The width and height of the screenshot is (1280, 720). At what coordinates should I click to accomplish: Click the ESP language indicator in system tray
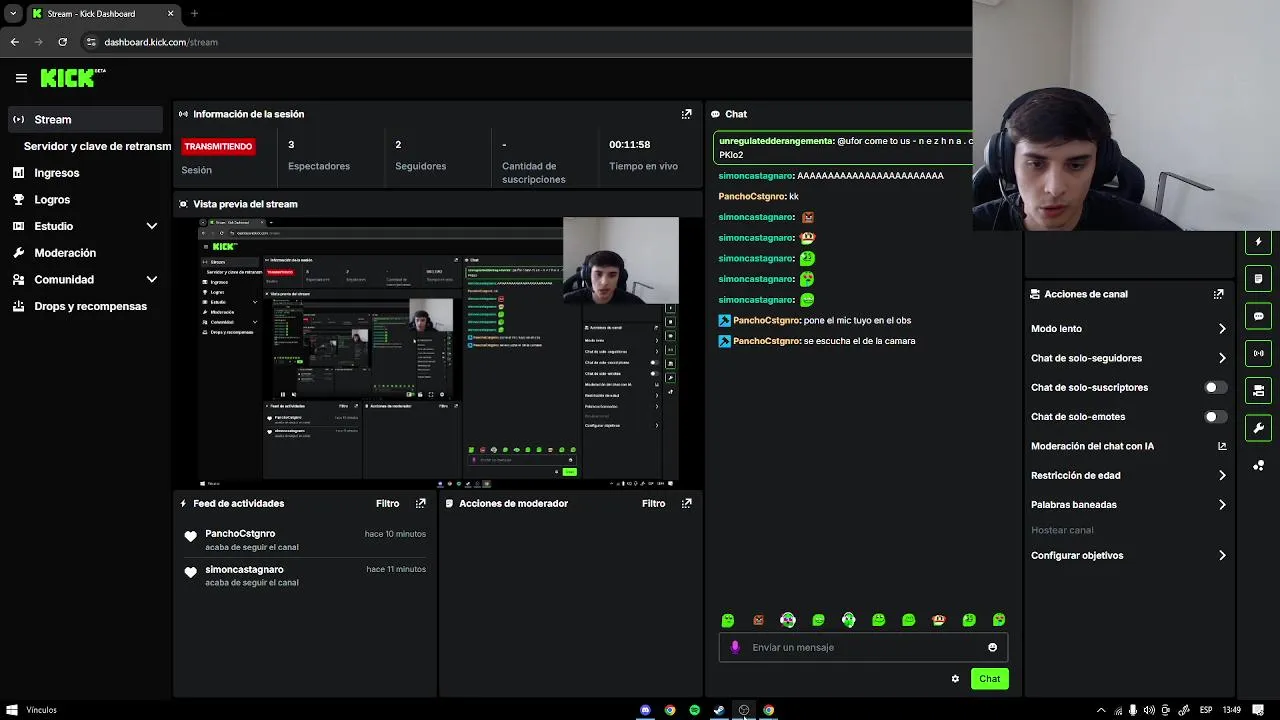(1206, 710)
